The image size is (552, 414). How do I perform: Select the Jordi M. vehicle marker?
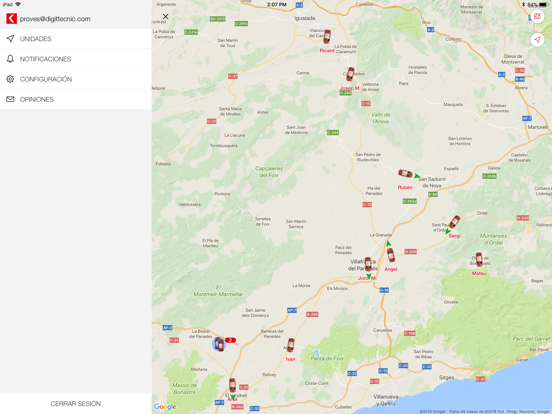click(x=368, y=264)
